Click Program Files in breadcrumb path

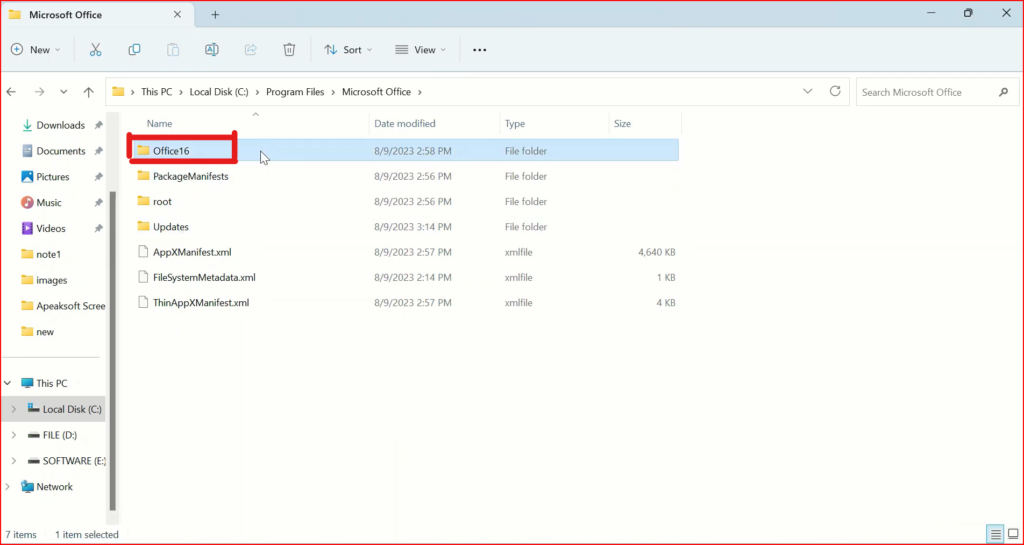294,92
